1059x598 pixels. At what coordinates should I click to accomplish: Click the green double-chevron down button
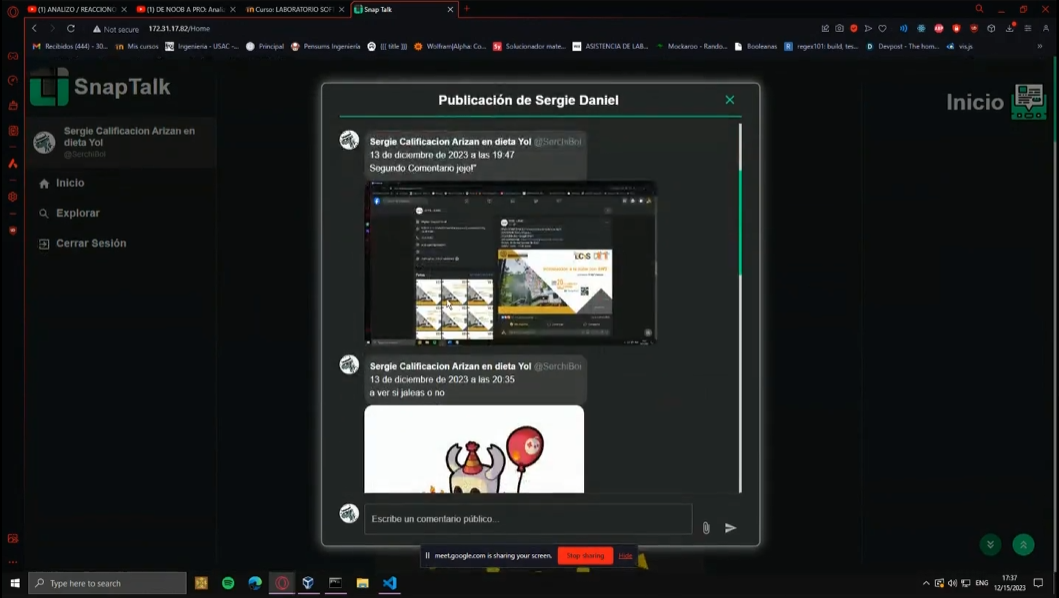(989, 544)
